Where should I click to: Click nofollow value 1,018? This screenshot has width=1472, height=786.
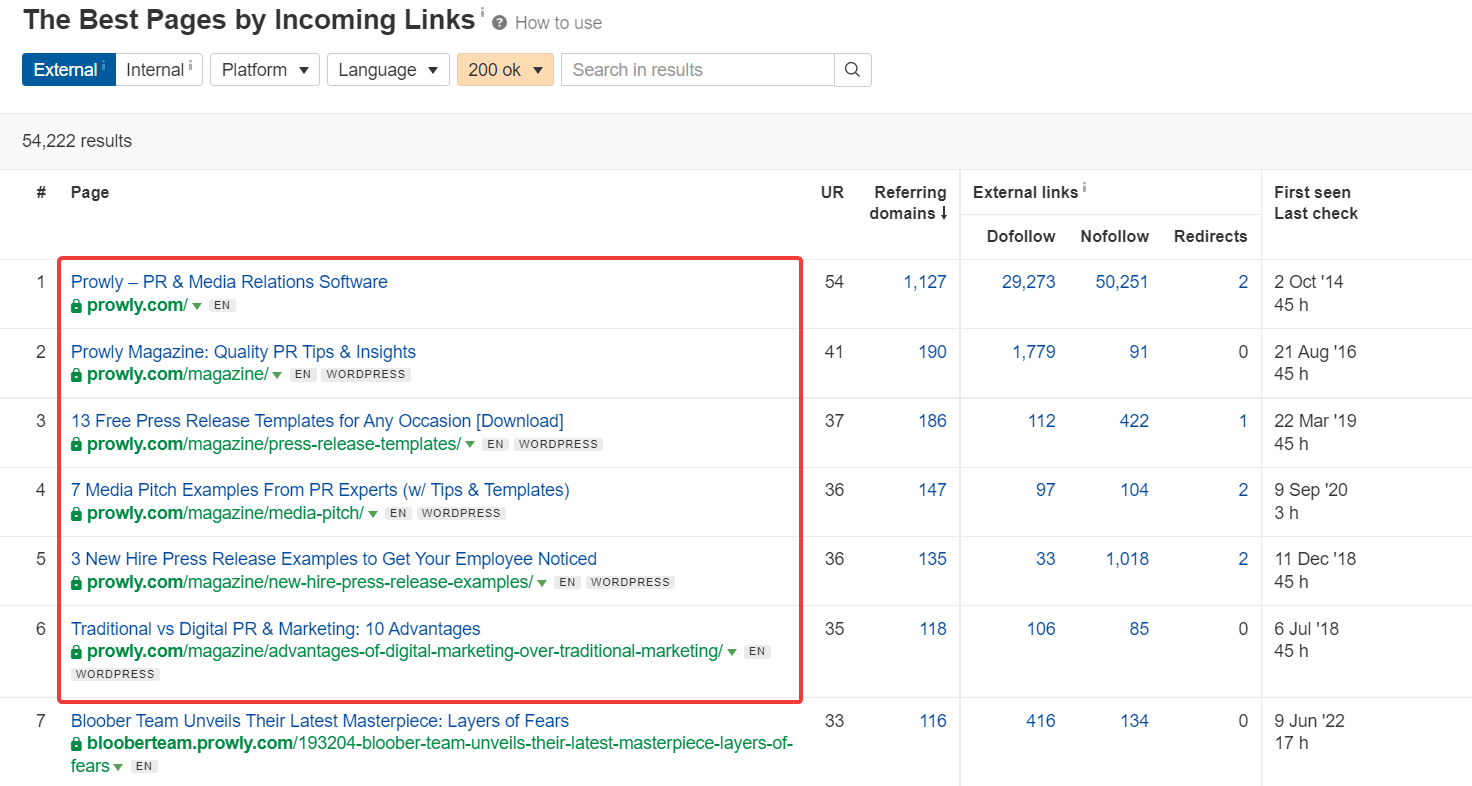(1127, 559)
